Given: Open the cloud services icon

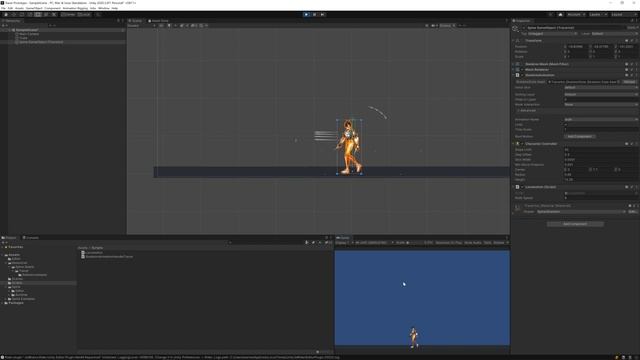Looking at the screenshot, I should pyautogui.click(x=560, y=14).
